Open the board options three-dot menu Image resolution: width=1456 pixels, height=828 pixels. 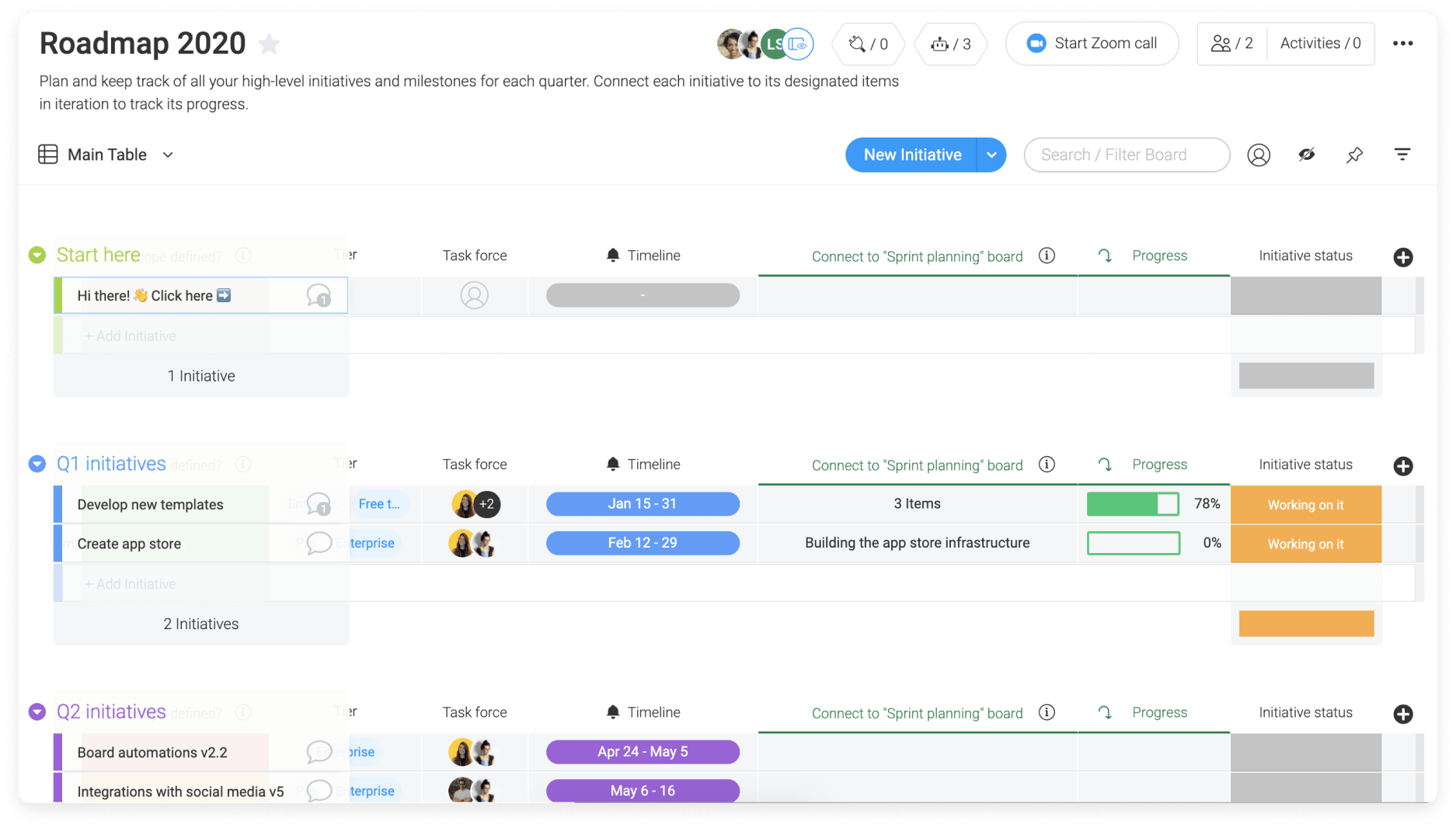1402,43
